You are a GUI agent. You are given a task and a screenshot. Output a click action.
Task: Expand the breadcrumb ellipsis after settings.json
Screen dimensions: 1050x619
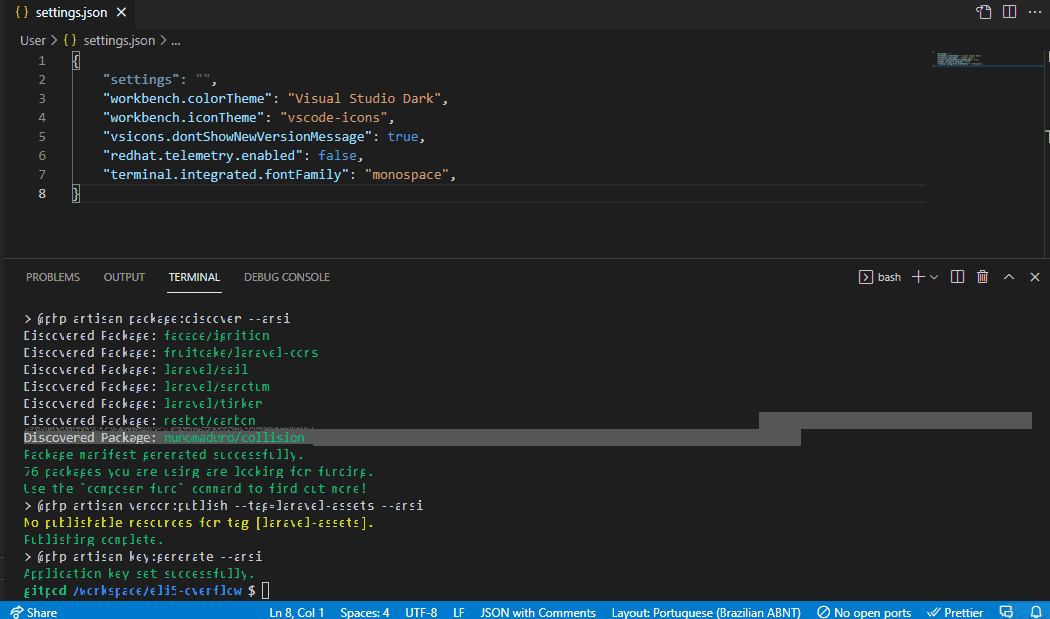pyautogui.click(x=175, y=40)
